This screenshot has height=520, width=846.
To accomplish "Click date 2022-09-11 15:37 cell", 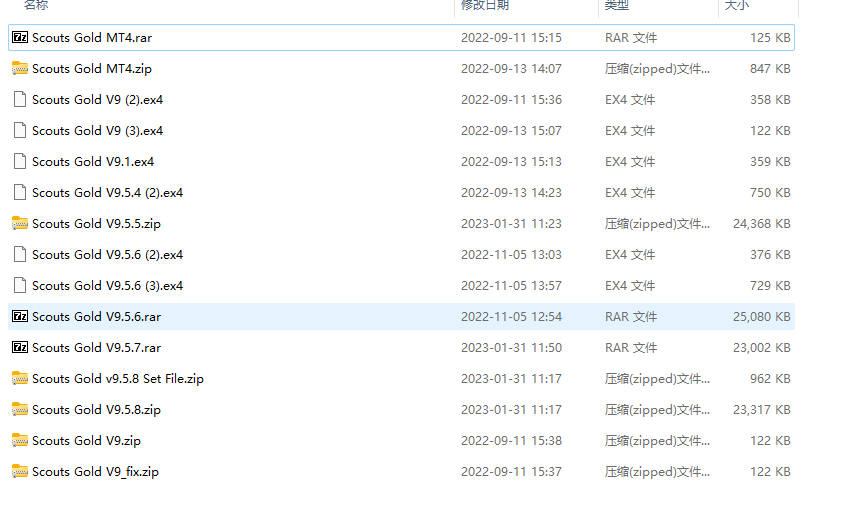I will [x=511, y=472].
